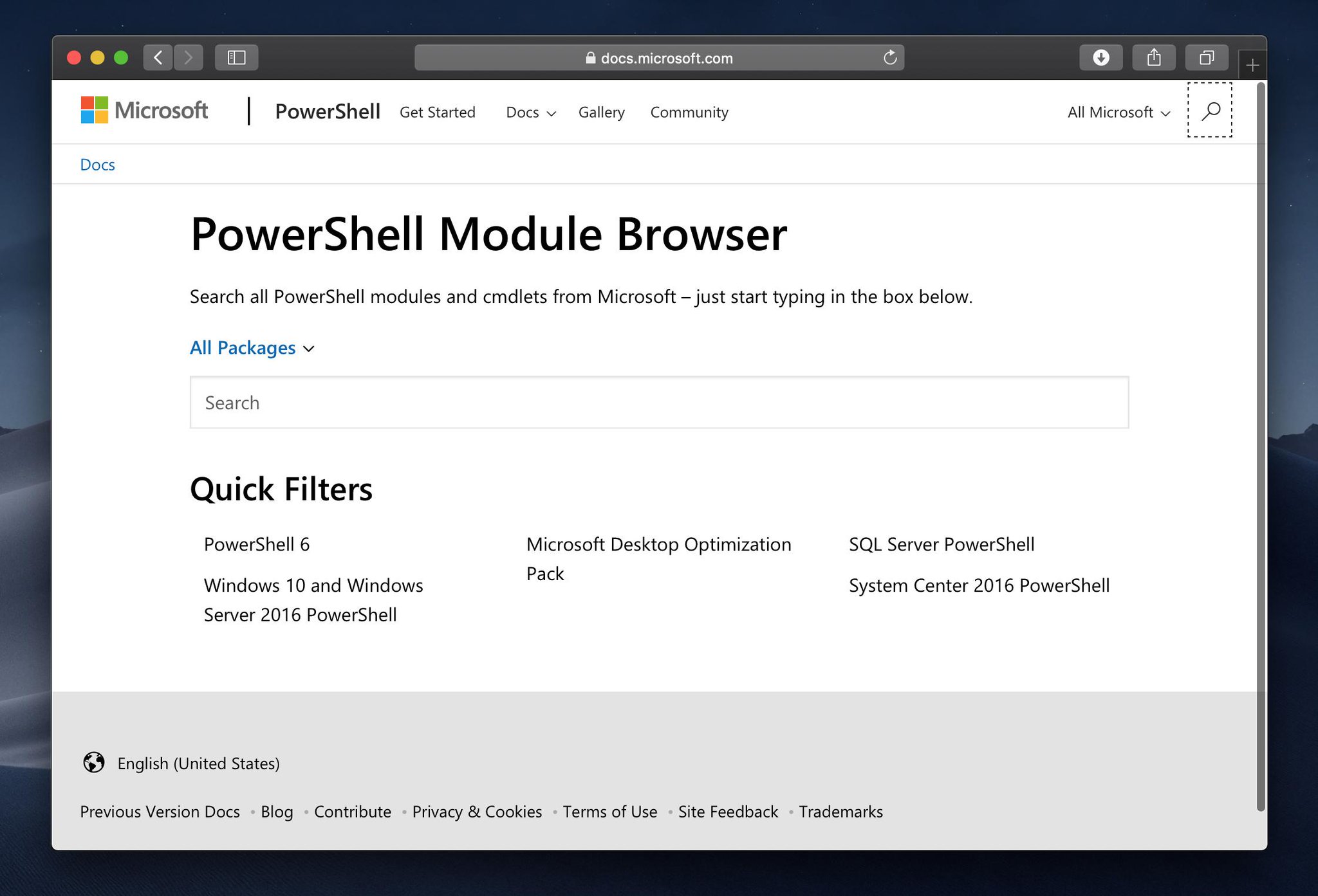Click the module Search input box
Screen dimensions: 1318x896
pyautogui.click(x=659, y=403)
